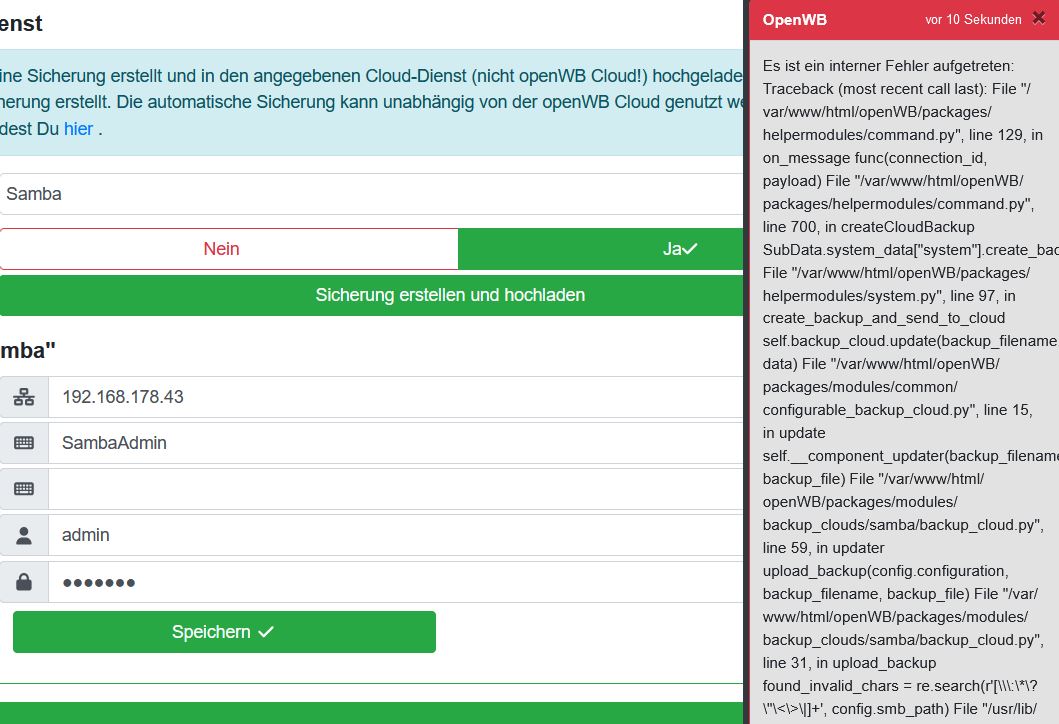Click keyboard icon beside SambaAdmin field
Viewport: 1059px width, 724px height.
(x=24, y=443)
